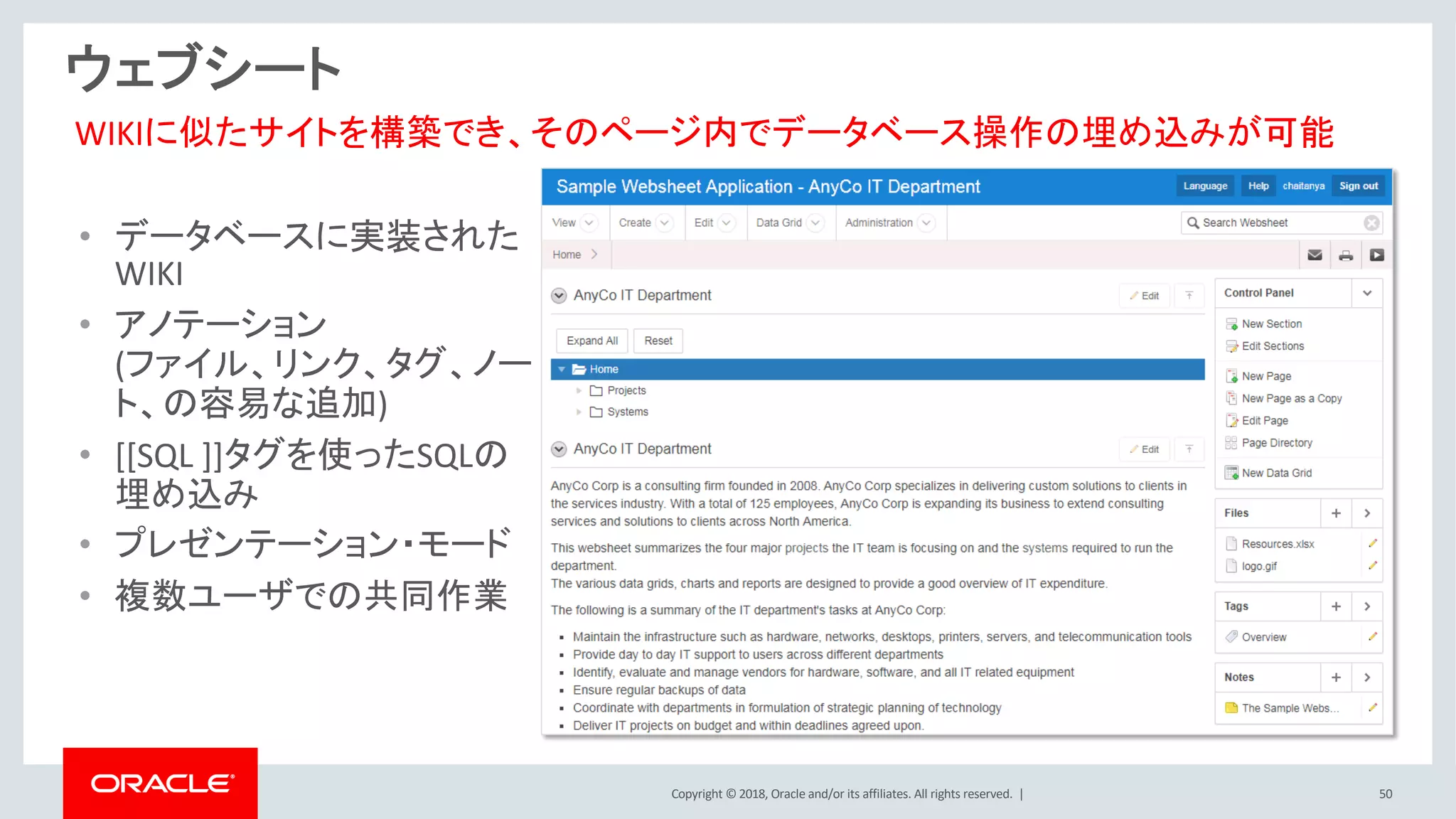This screenshot has width=1456, height=819.
Task: Click the New Data Grid icon
Action: 1231,473
